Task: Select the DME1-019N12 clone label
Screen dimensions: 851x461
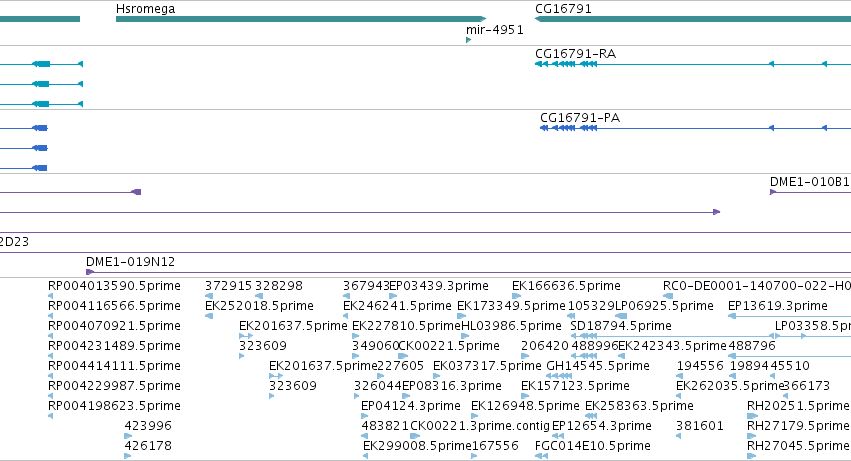Action: [x=130, y=262]
